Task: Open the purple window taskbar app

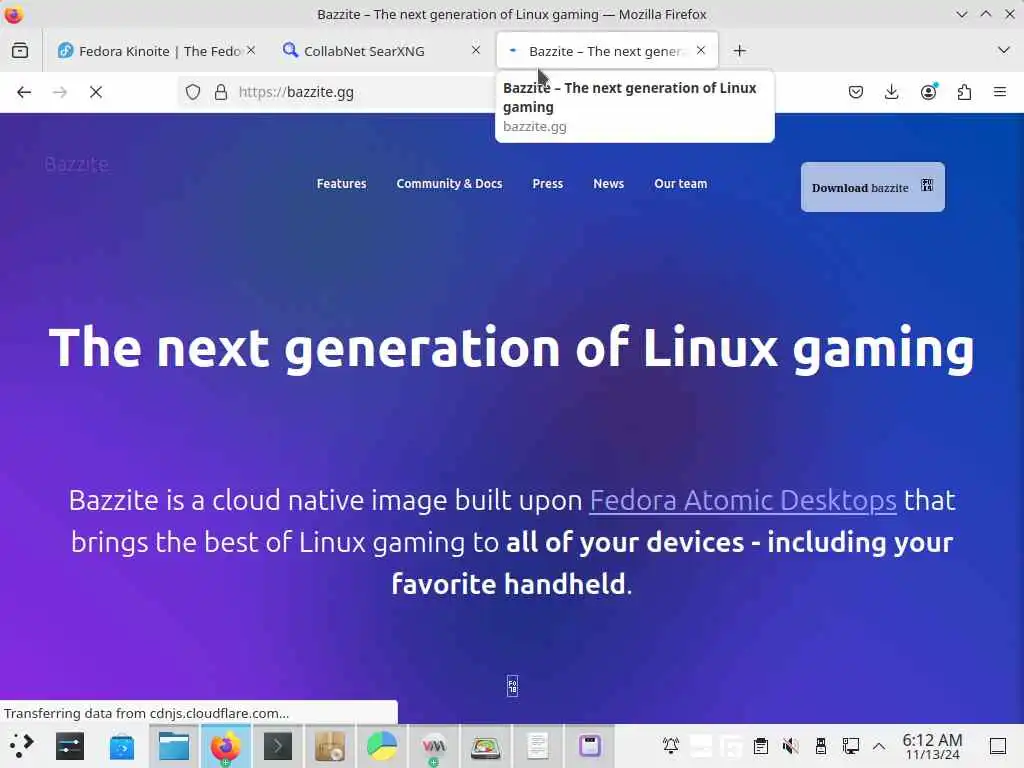Action: tap(590, 746)
